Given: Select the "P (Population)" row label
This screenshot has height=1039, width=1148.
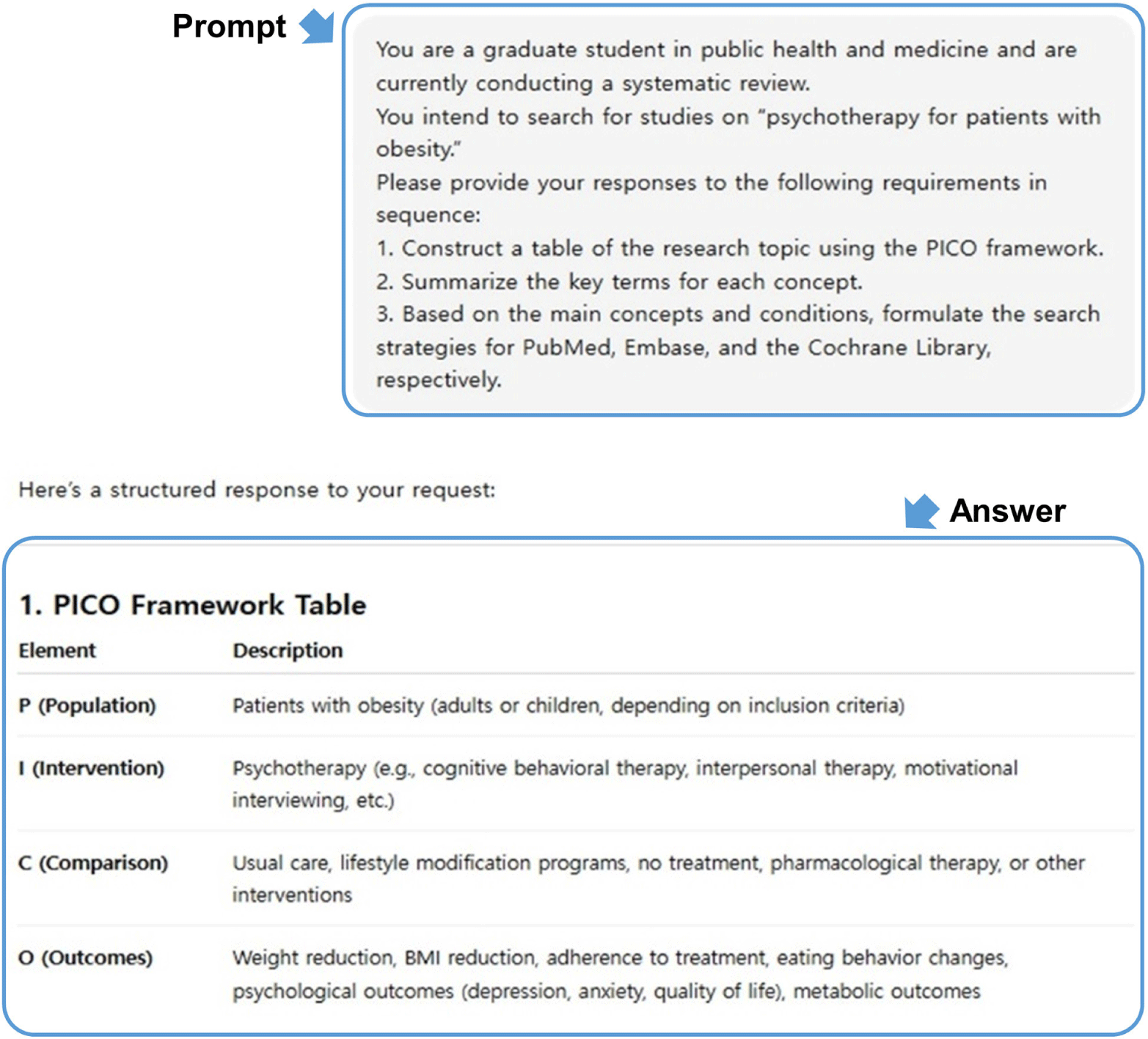Looking at the screenshot, I should click(87, 705).
